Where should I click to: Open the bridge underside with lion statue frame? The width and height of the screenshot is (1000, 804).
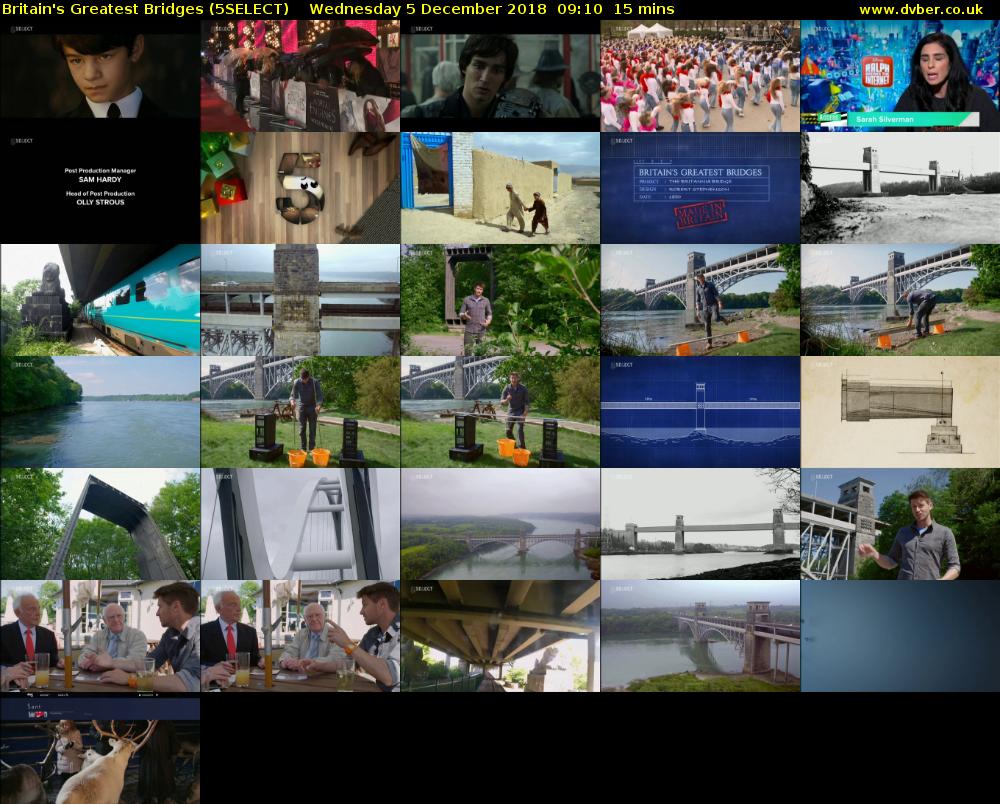[x=500, y=636]
